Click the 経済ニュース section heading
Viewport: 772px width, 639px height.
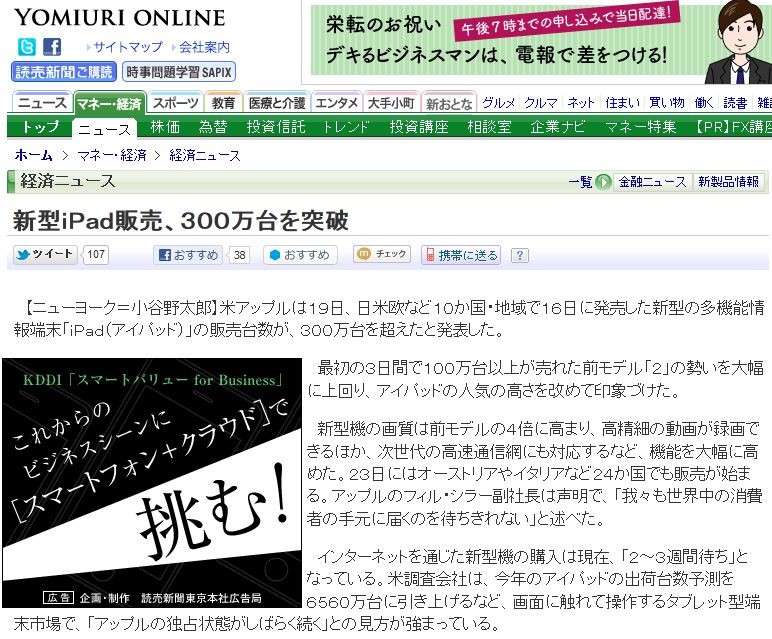pos(67,181)
